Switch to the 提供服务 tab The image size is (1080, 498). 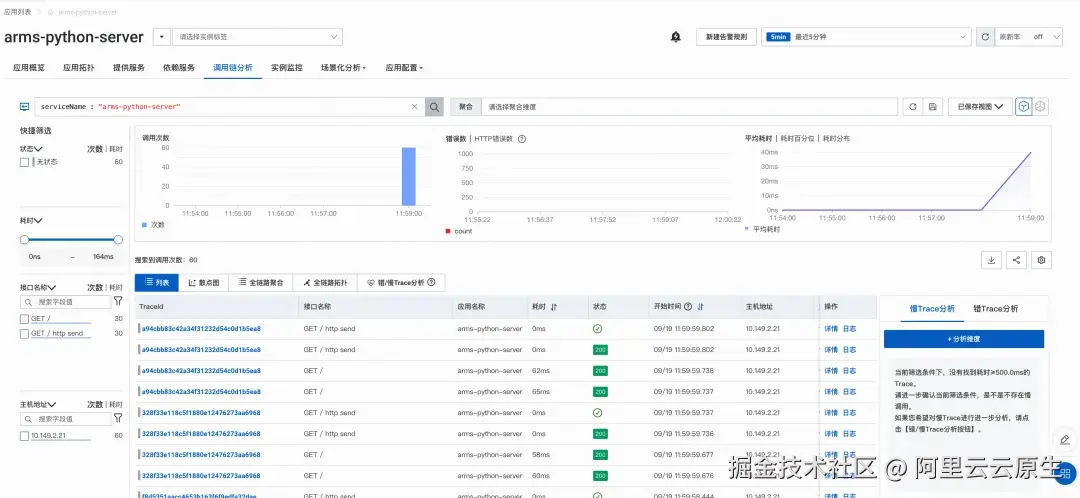pyautogui.click(x=129, y=68)
